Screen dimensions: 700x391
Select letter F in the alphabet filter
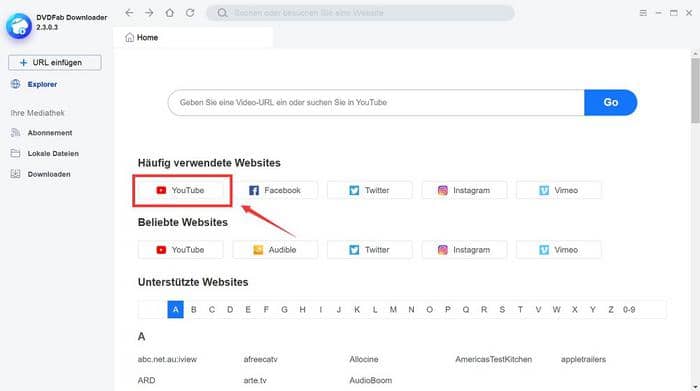point(266,309)
